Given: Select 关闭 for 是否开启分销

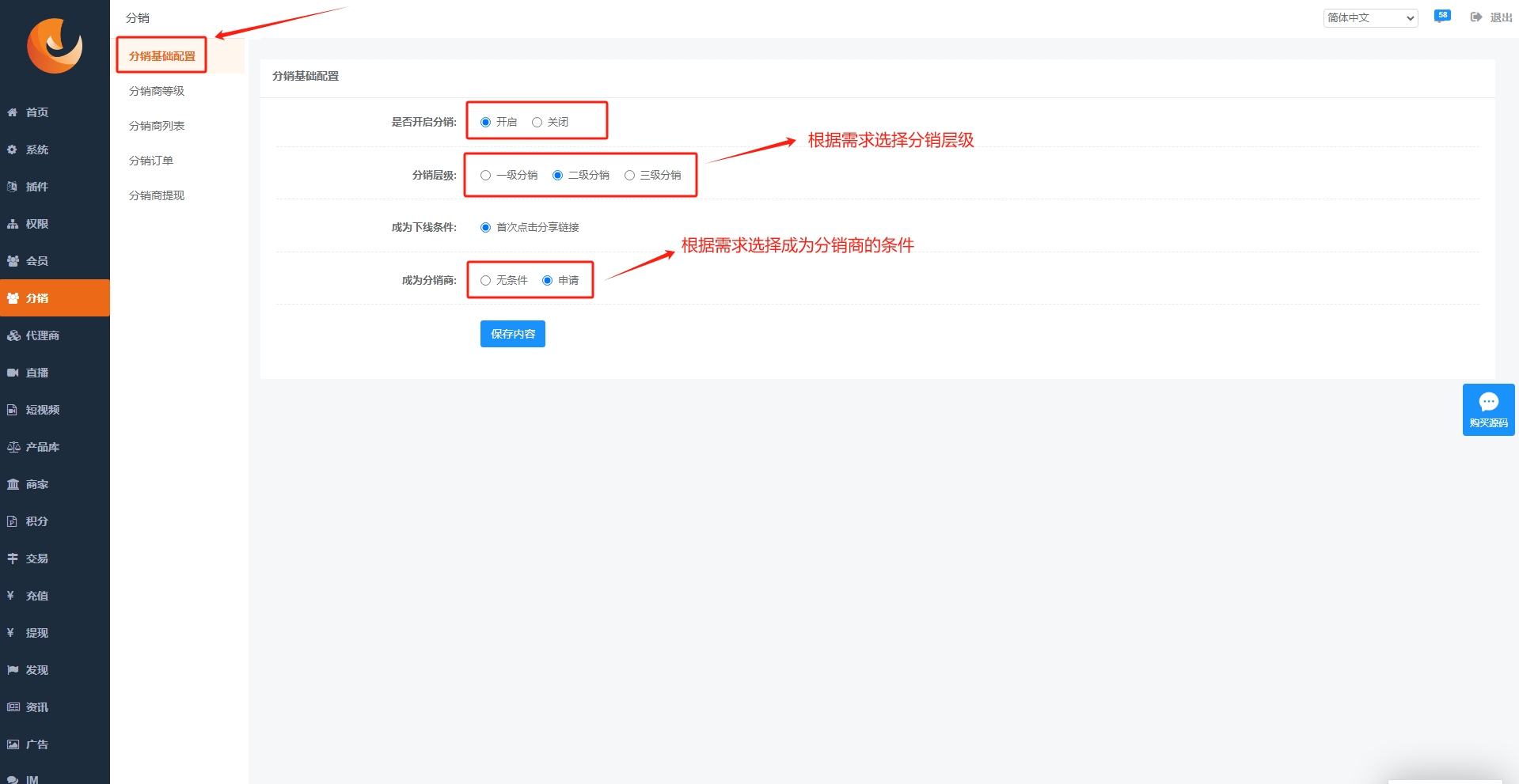Looking at the screenshot, I should [537, 122].
